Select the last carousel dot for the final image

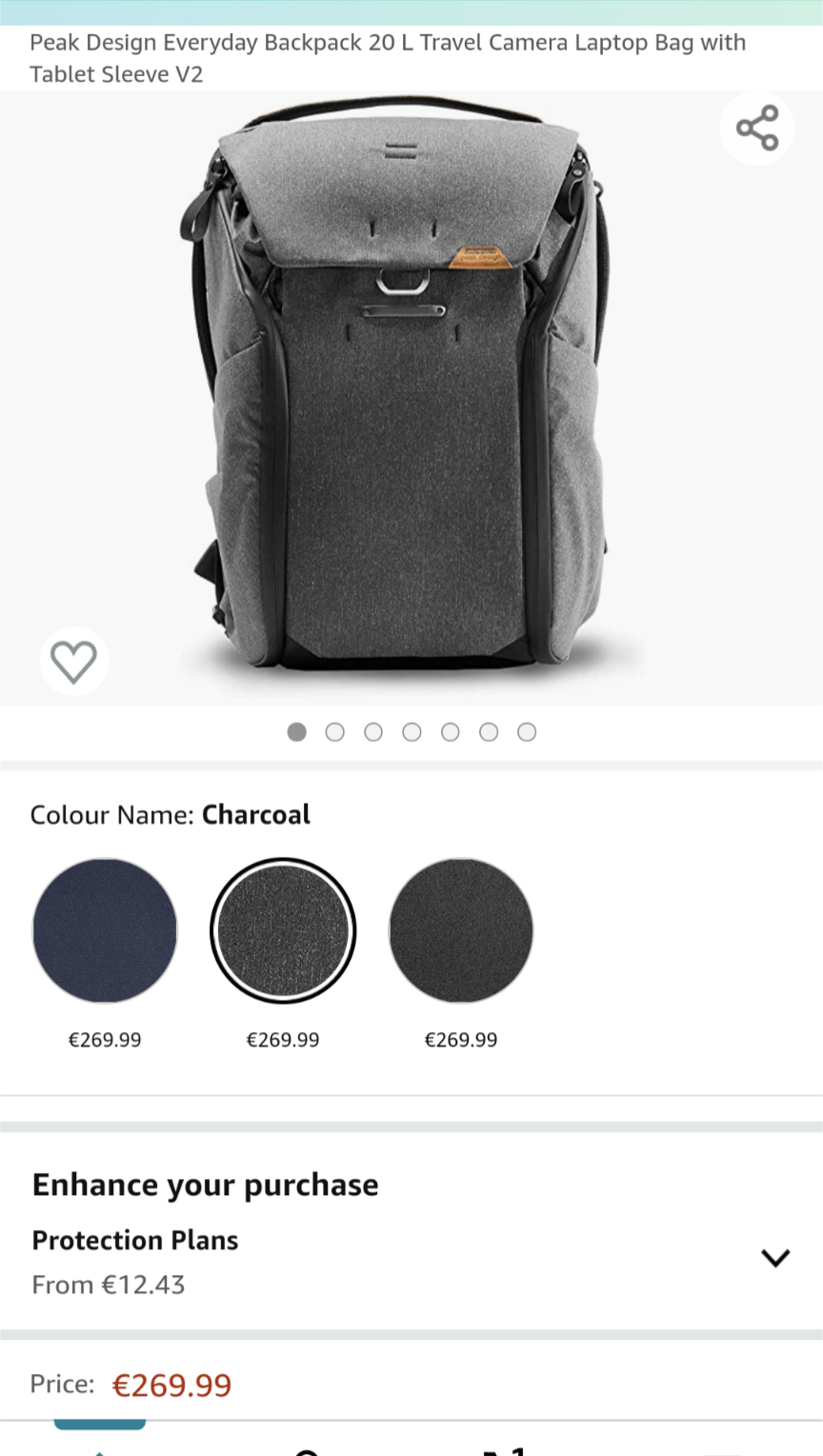[527, 731]
